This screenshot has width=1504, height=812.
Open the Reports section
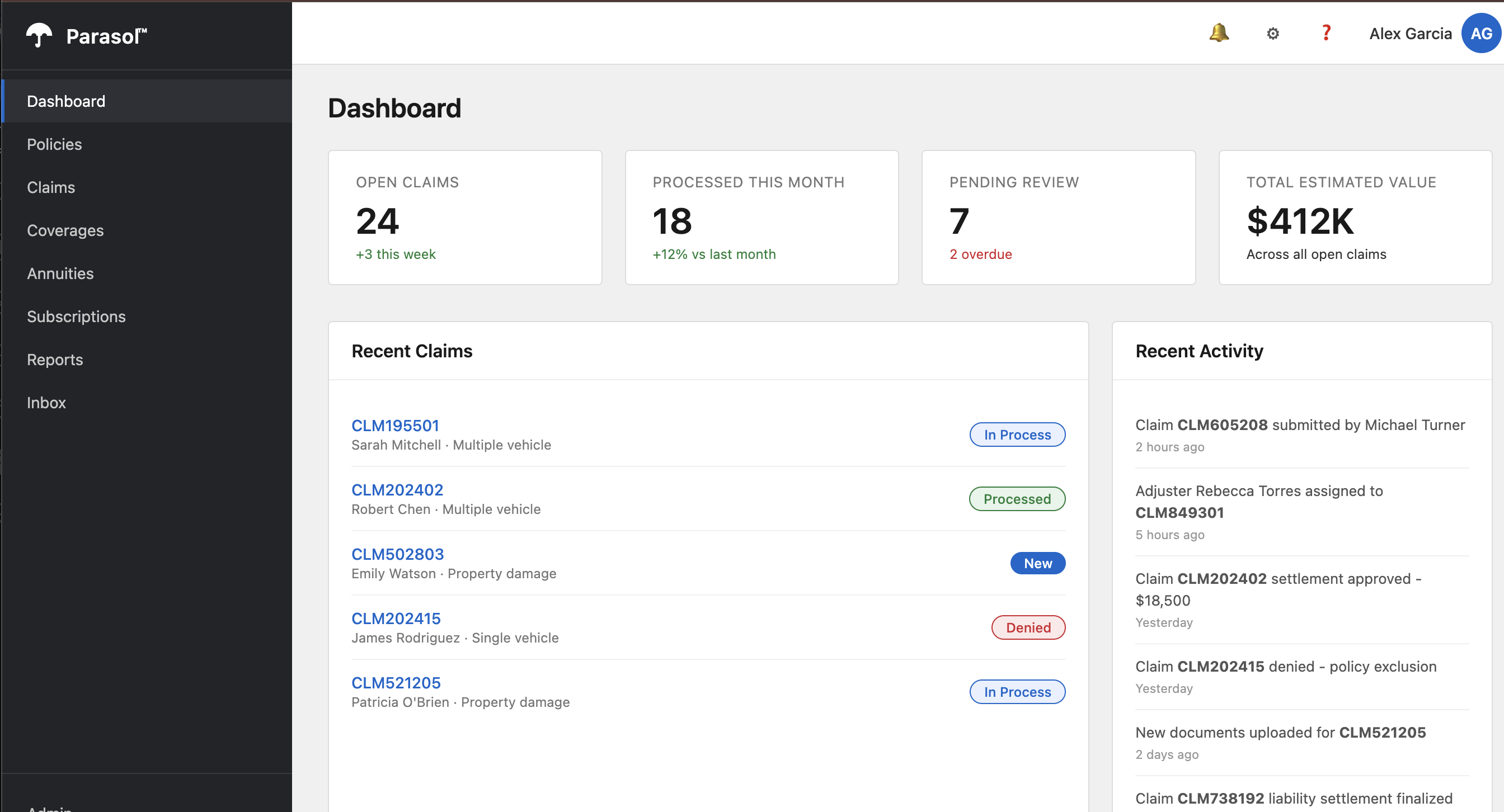pyautogui.click(x=55, y=360)
